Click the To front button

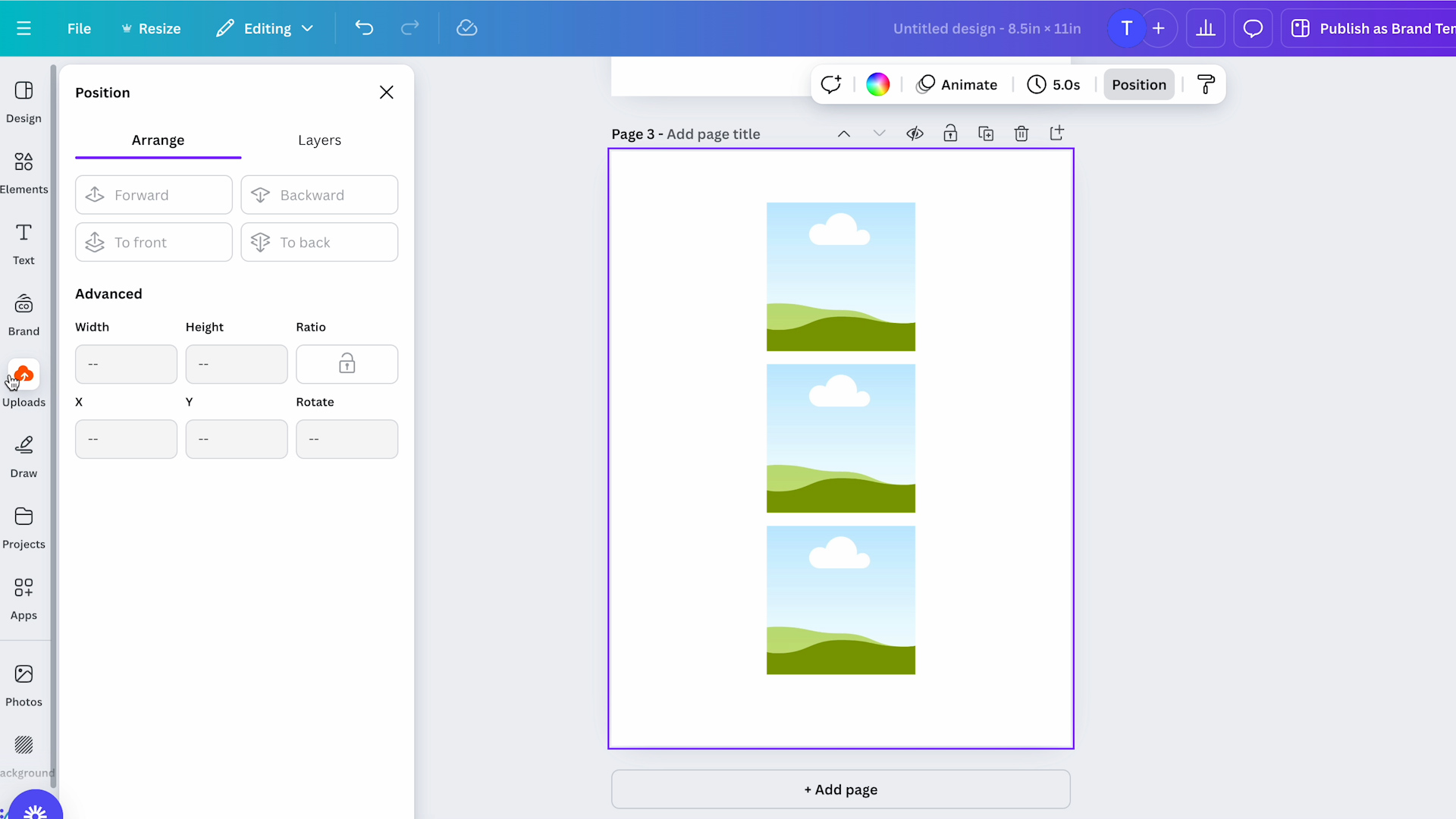154,242
